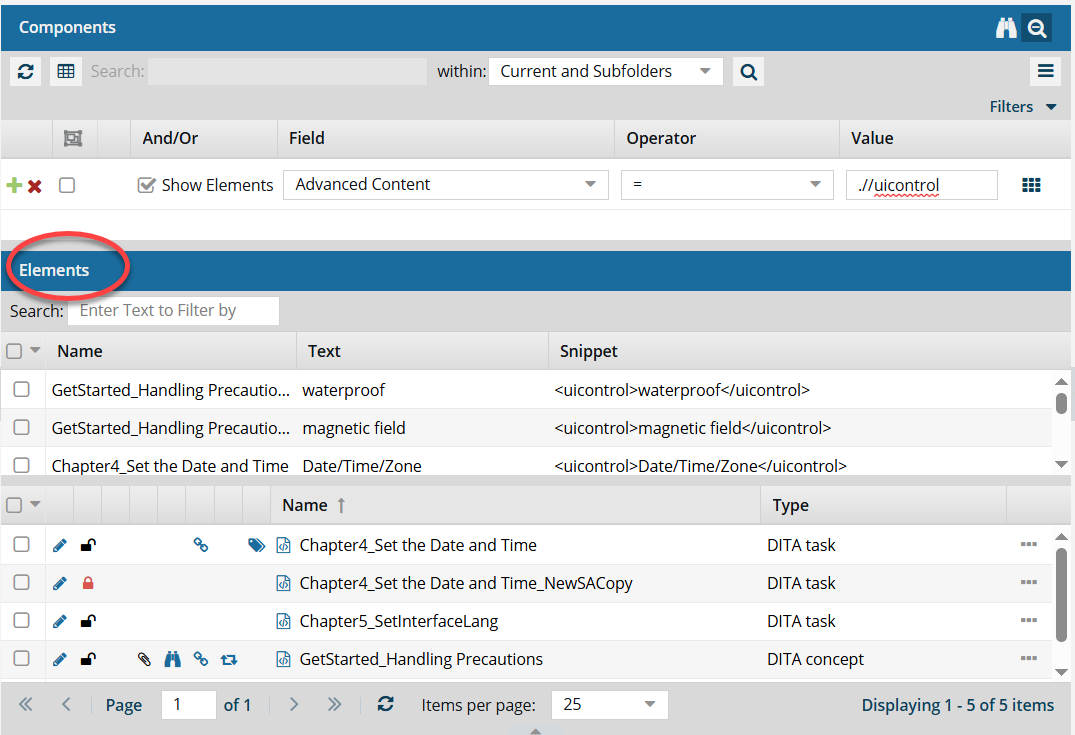The height and width of the screenshot is (735, 1075).
Task: Click the pencil edit icon for Chapter4_Set the Date and Time
Action: [60, 545]
